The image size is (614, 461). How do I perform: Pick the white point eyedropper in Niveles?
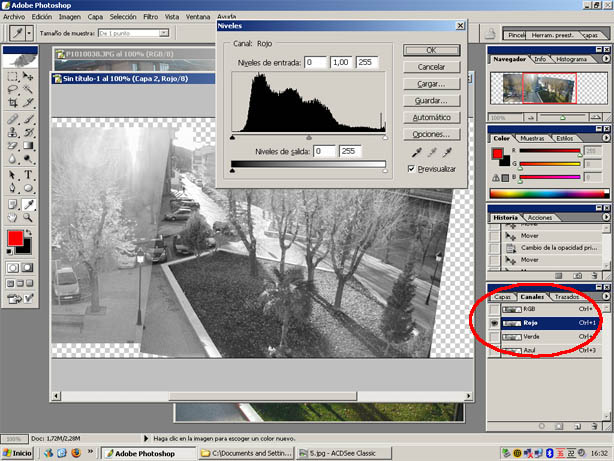(x=447, y=152)
